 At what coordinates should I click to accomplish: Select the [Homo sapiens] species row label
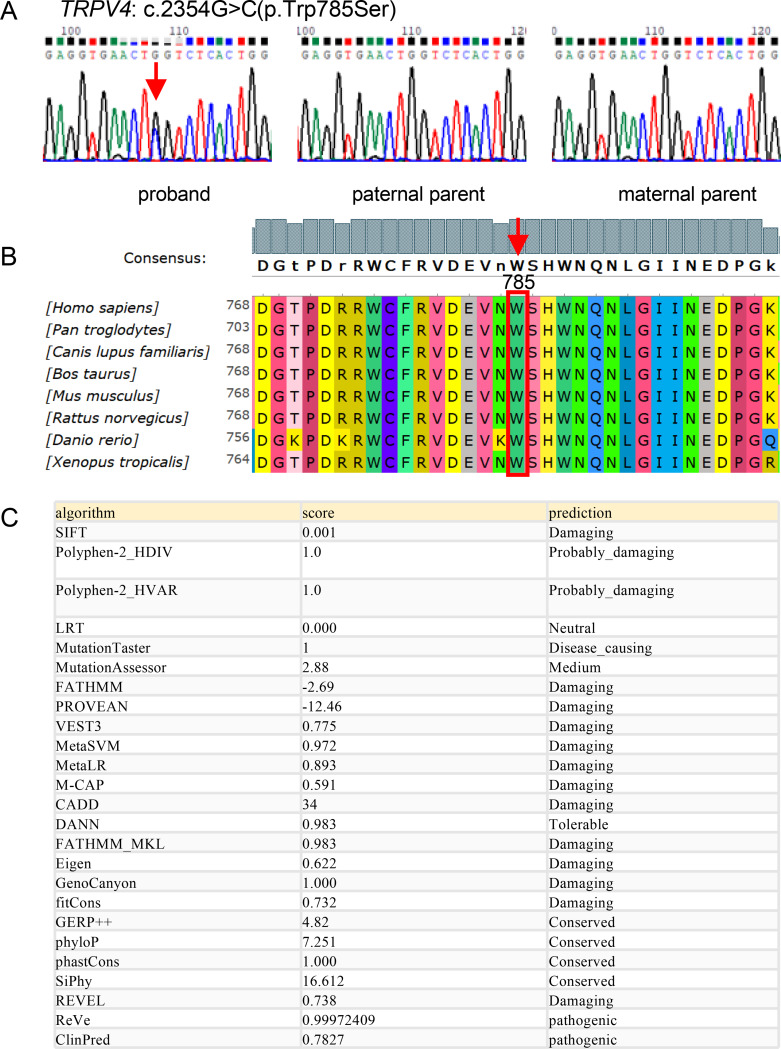coord(102,308)
